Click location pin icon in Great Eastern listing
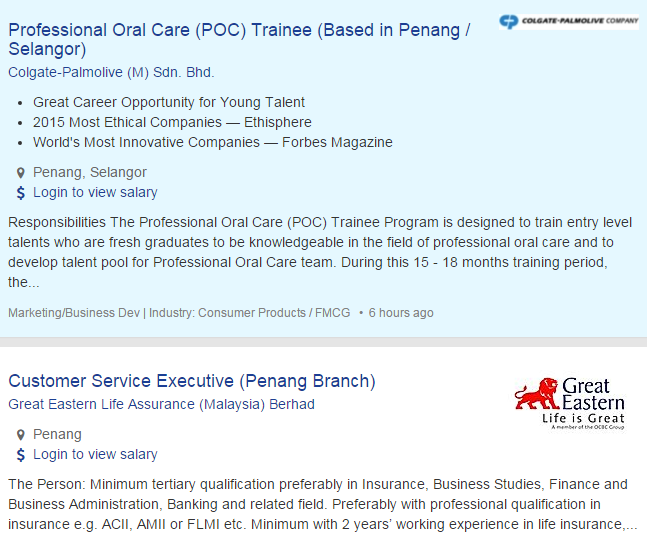 click(x=20, y=435)
